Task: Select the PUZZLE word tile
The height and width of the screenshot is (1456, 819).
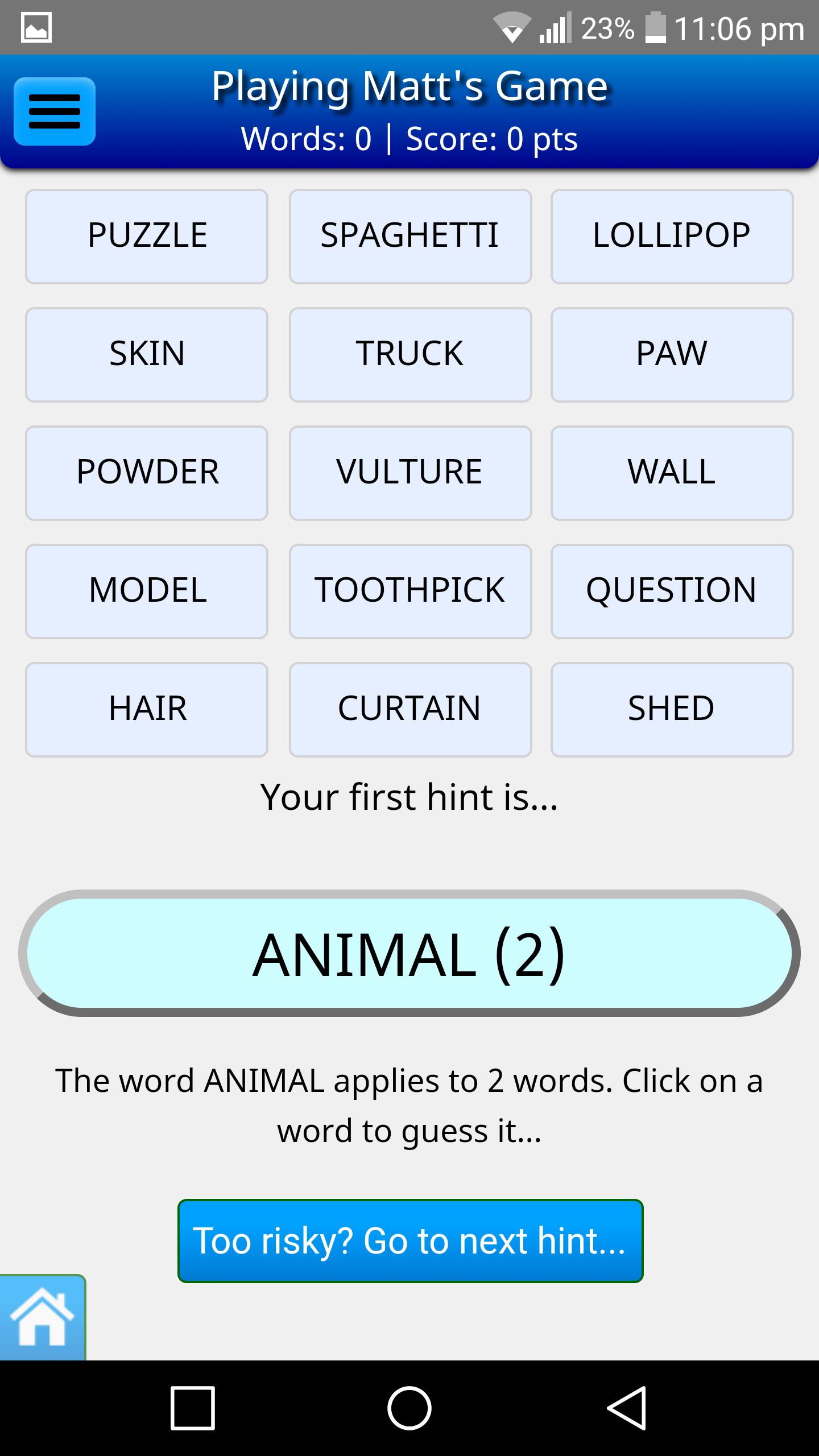Action: (x=146, y=237)
